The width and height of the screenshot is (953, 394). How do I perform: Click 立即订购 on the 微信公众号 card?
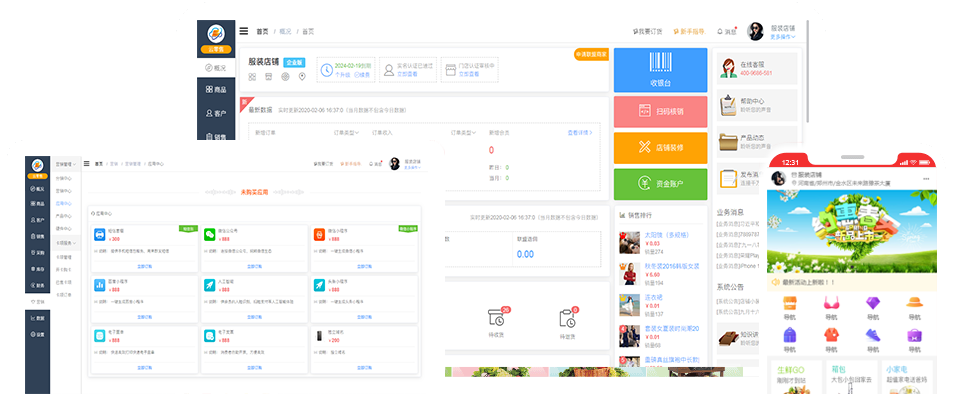tap(254, 266)
